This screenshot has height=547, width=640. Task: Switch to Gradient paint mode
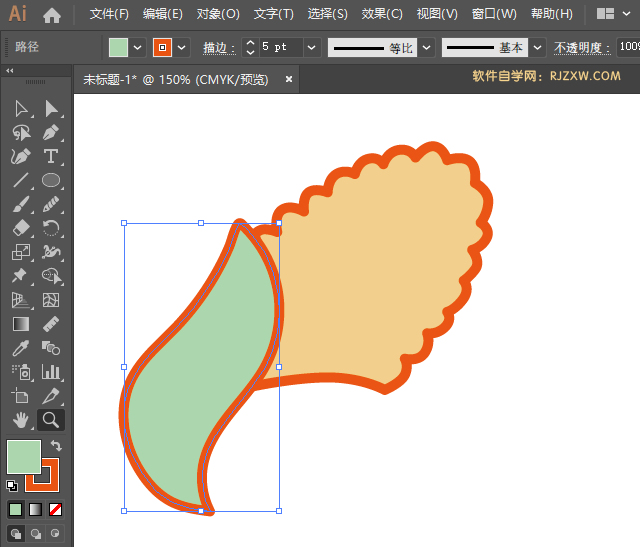pos(35,509)
